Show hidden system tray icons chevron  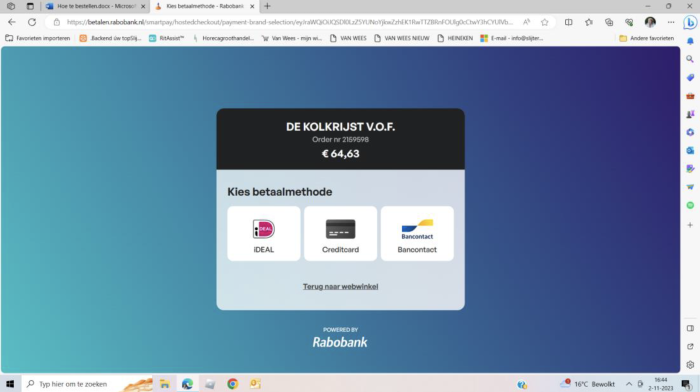point(629,384)
